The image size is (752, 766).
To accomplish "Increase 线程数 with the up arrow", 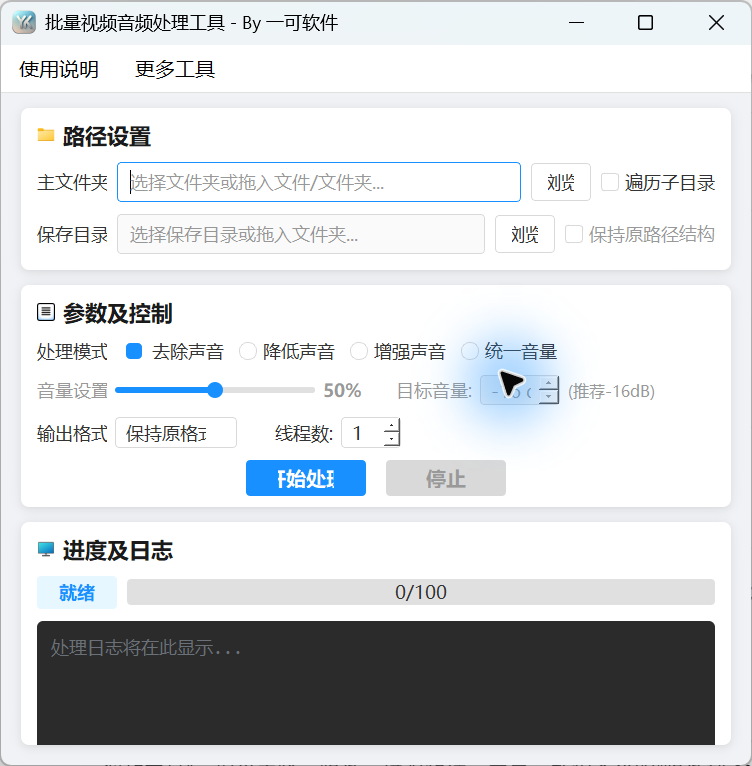I will tap(391, 426).
